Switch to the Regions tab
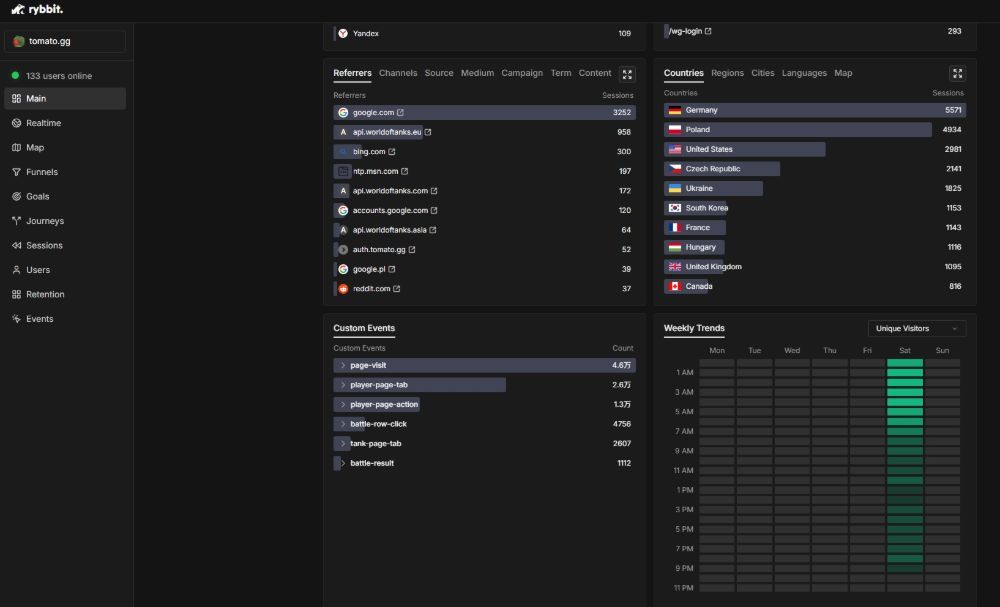 727,73
